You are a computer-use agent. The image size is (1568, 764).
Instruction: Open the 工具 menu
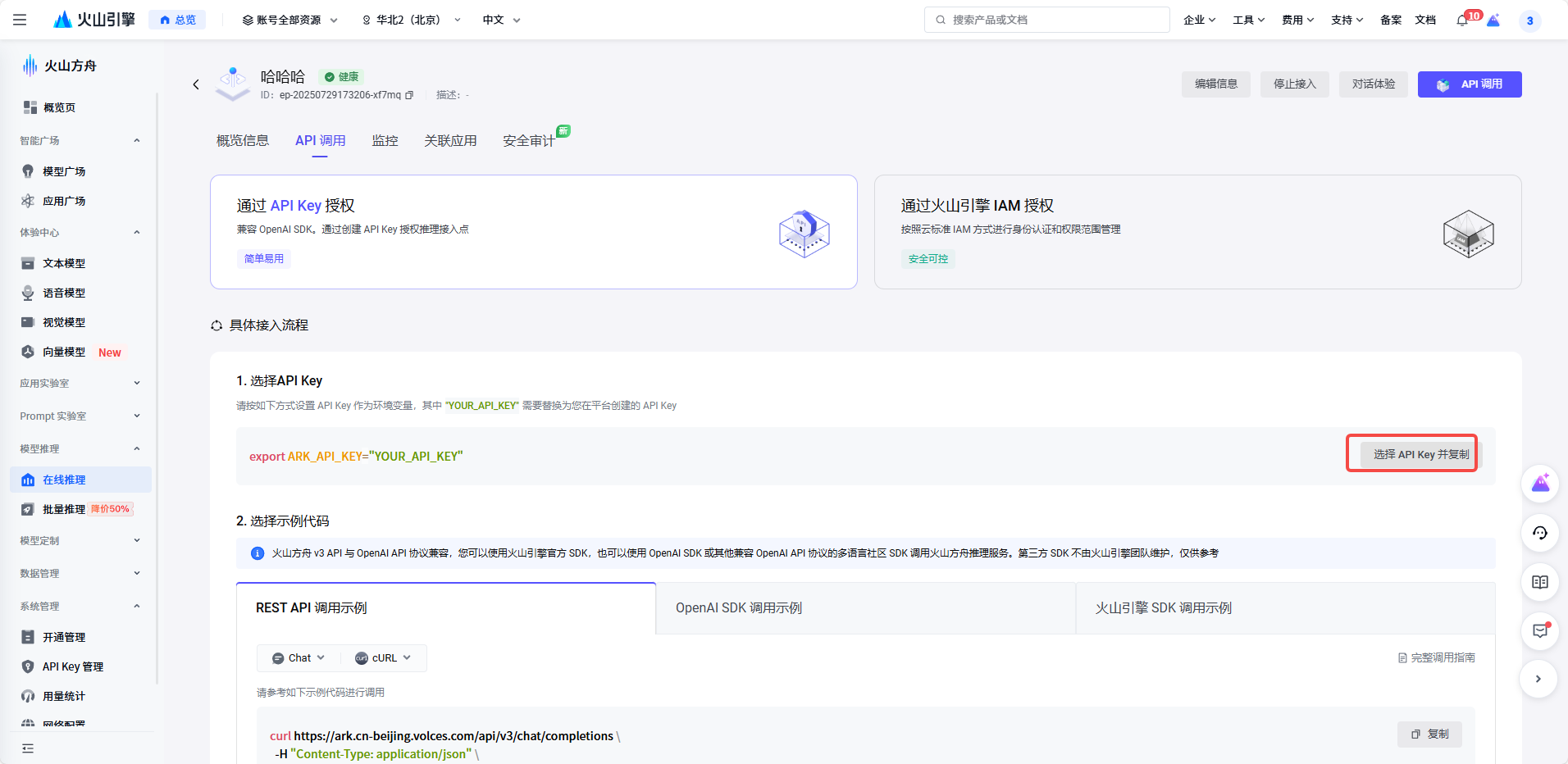(x=1248, y=20)
